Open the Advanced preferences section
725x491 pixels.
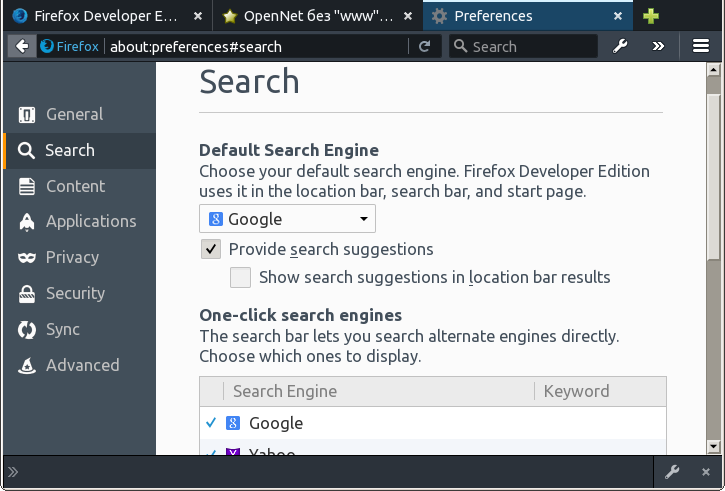82,365
